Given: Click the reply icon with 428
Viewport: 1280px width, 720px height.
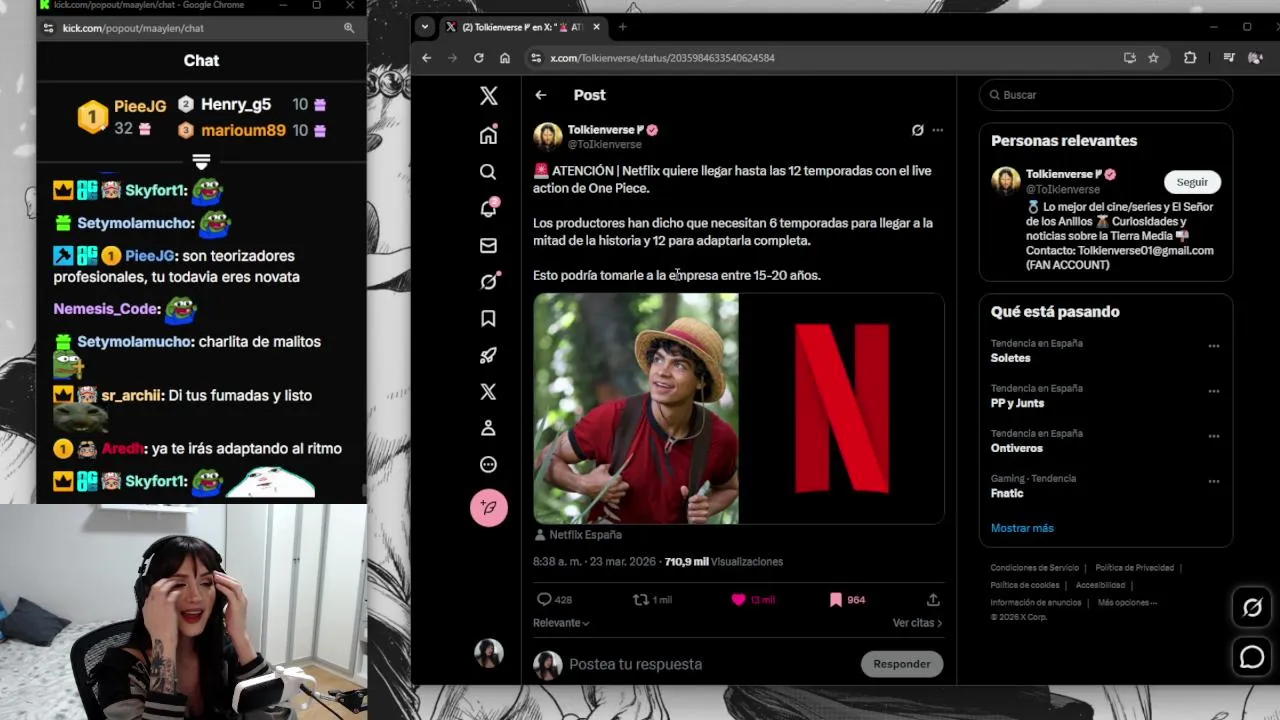Looking at the screenshot, I should tap(545, 599).
